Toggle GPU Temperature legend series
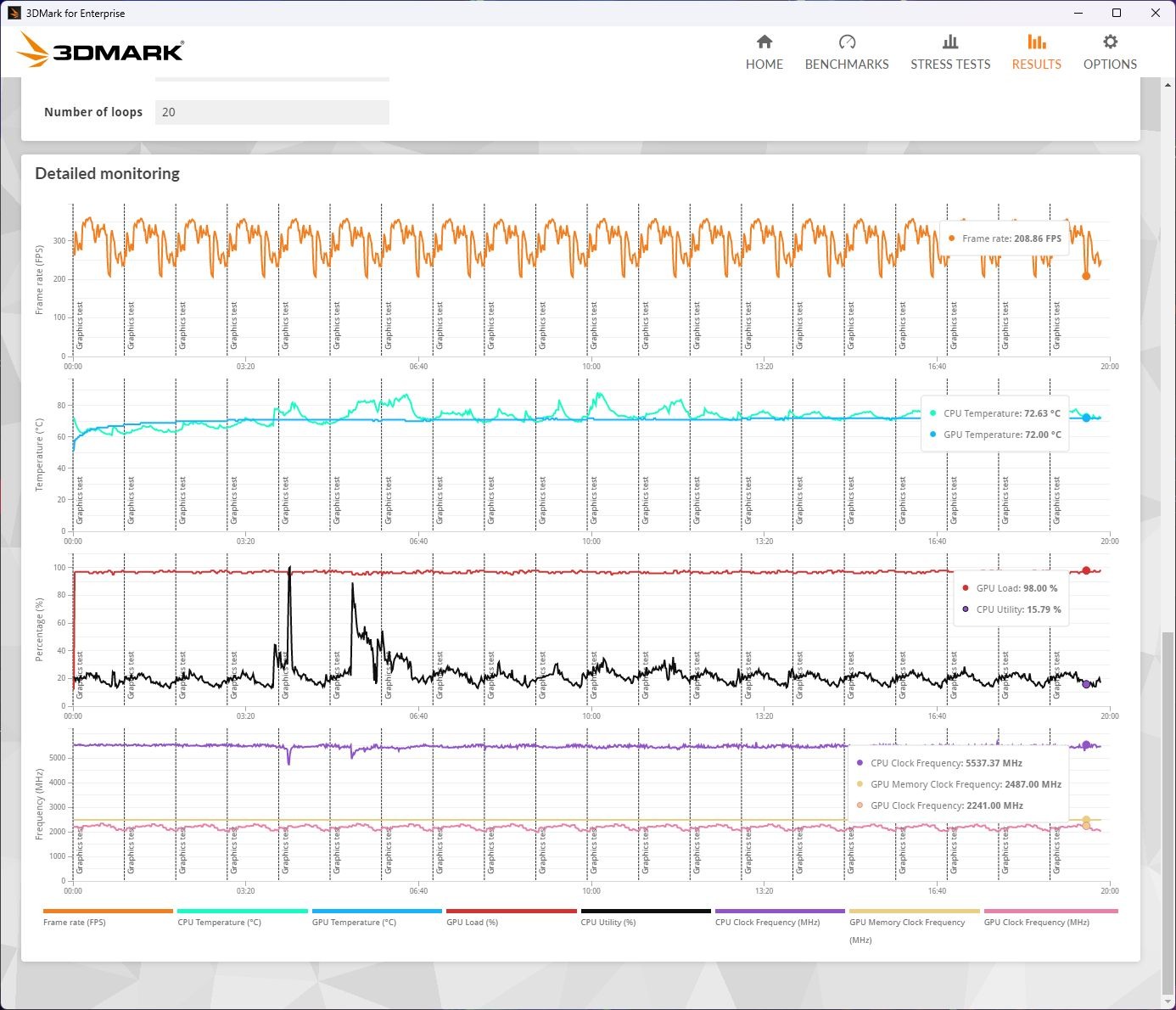 pyautogui.click(x=354, y=922)
